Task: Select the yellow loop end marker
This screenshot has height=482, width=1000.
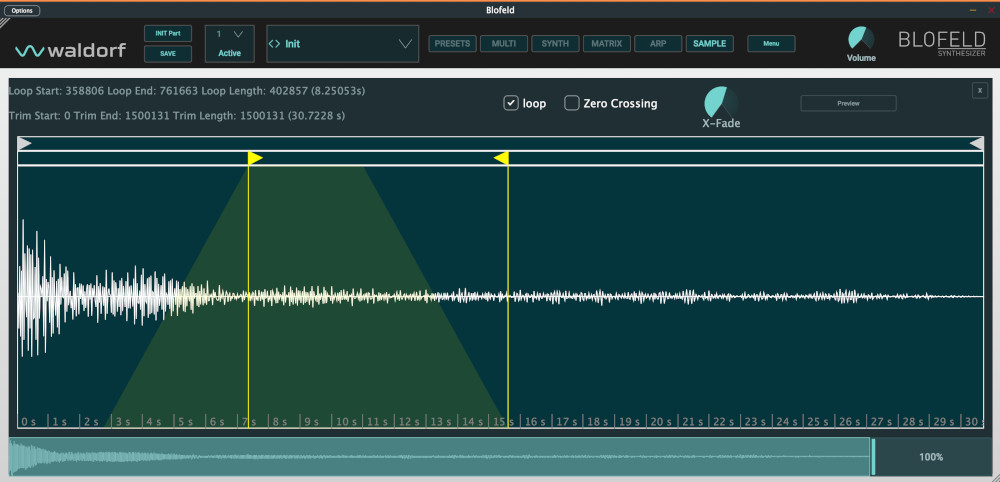Action: (501, 158)
